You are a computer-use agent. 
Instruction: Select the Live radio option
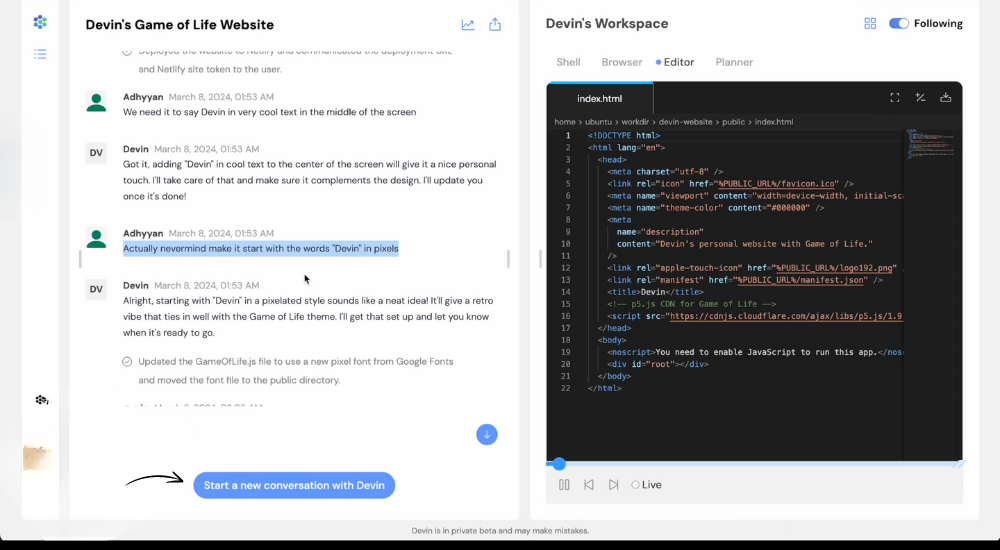646,485
